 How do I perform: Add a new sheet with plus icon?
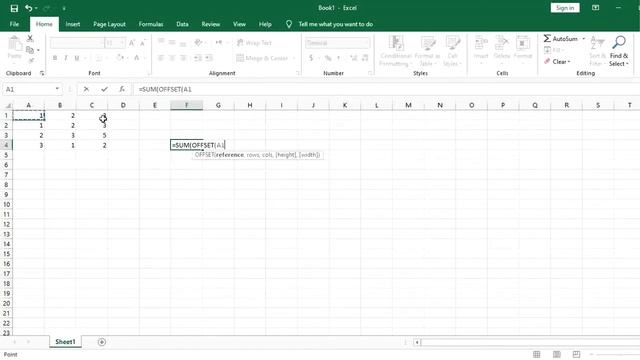pos(102,342)
